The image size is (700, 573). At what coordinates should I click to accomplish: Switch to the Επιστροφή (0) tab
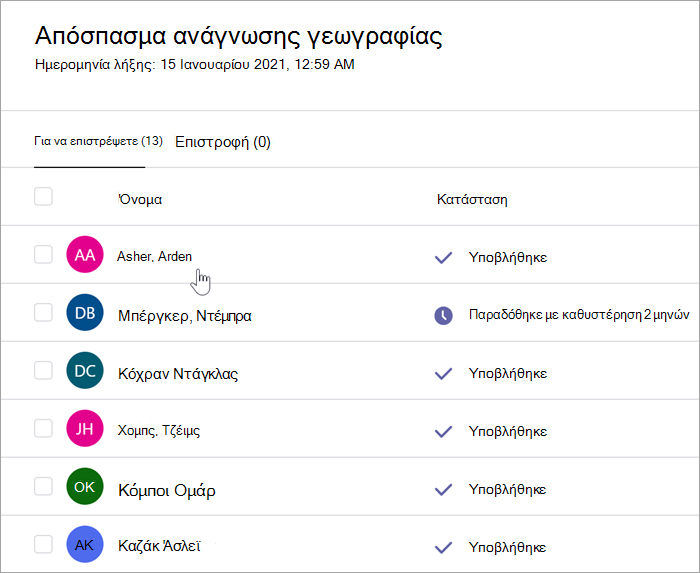[223, 142]
